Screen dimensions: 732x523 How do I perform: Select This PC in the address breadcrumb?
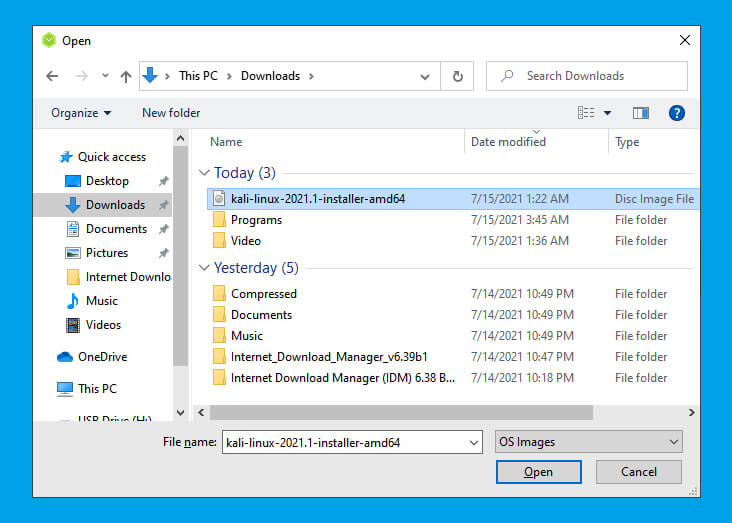pyautogui.click(x=198, y=76)
